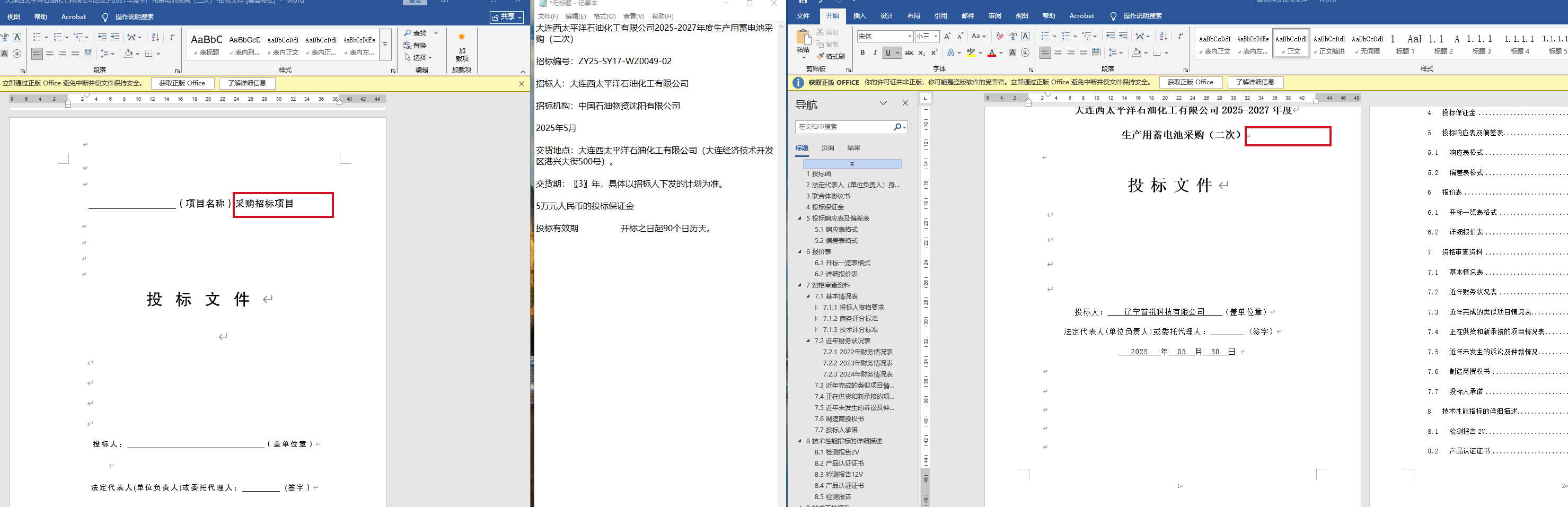Click the navigation pane search magnifier

point(897,127)
